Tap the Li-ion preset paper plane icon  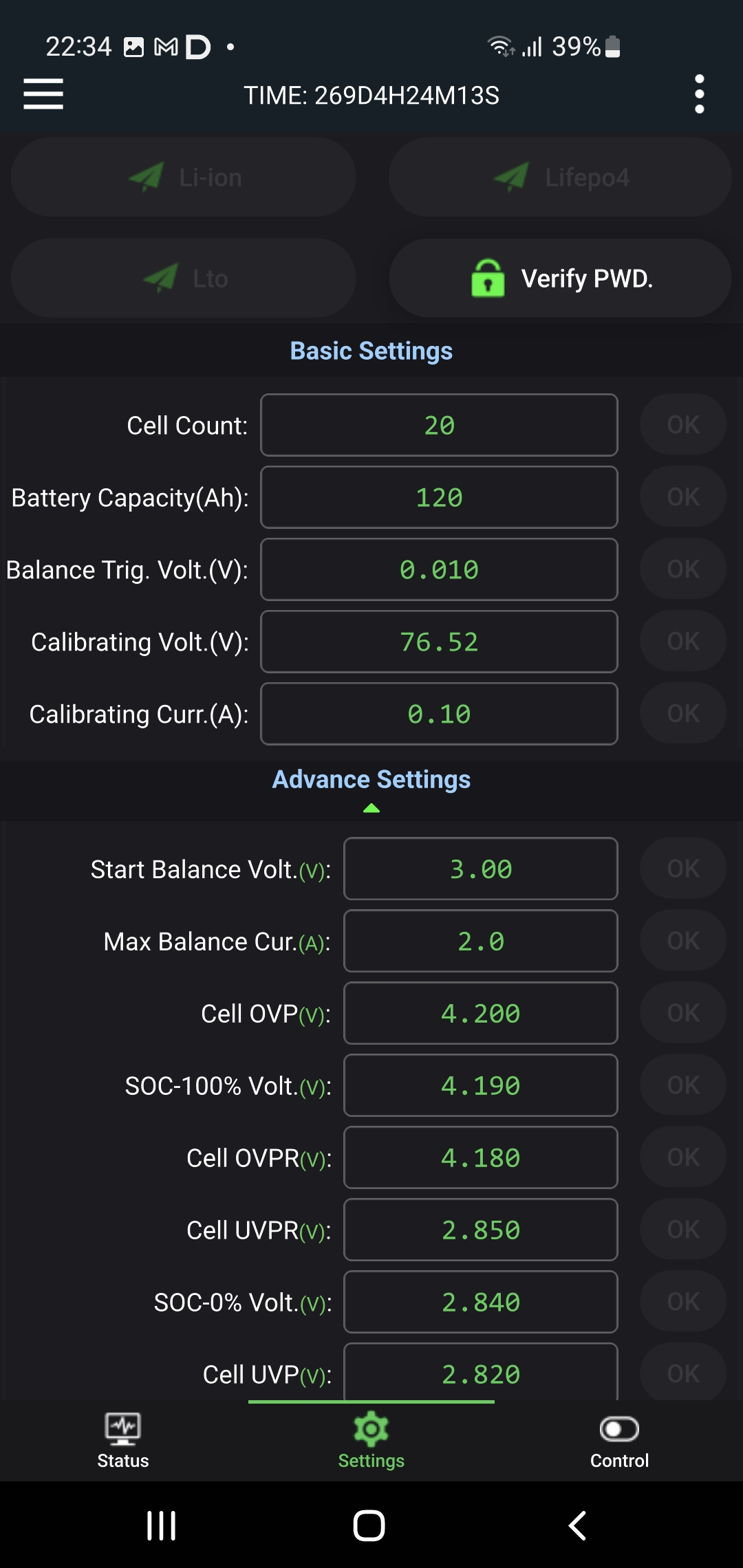146,177
